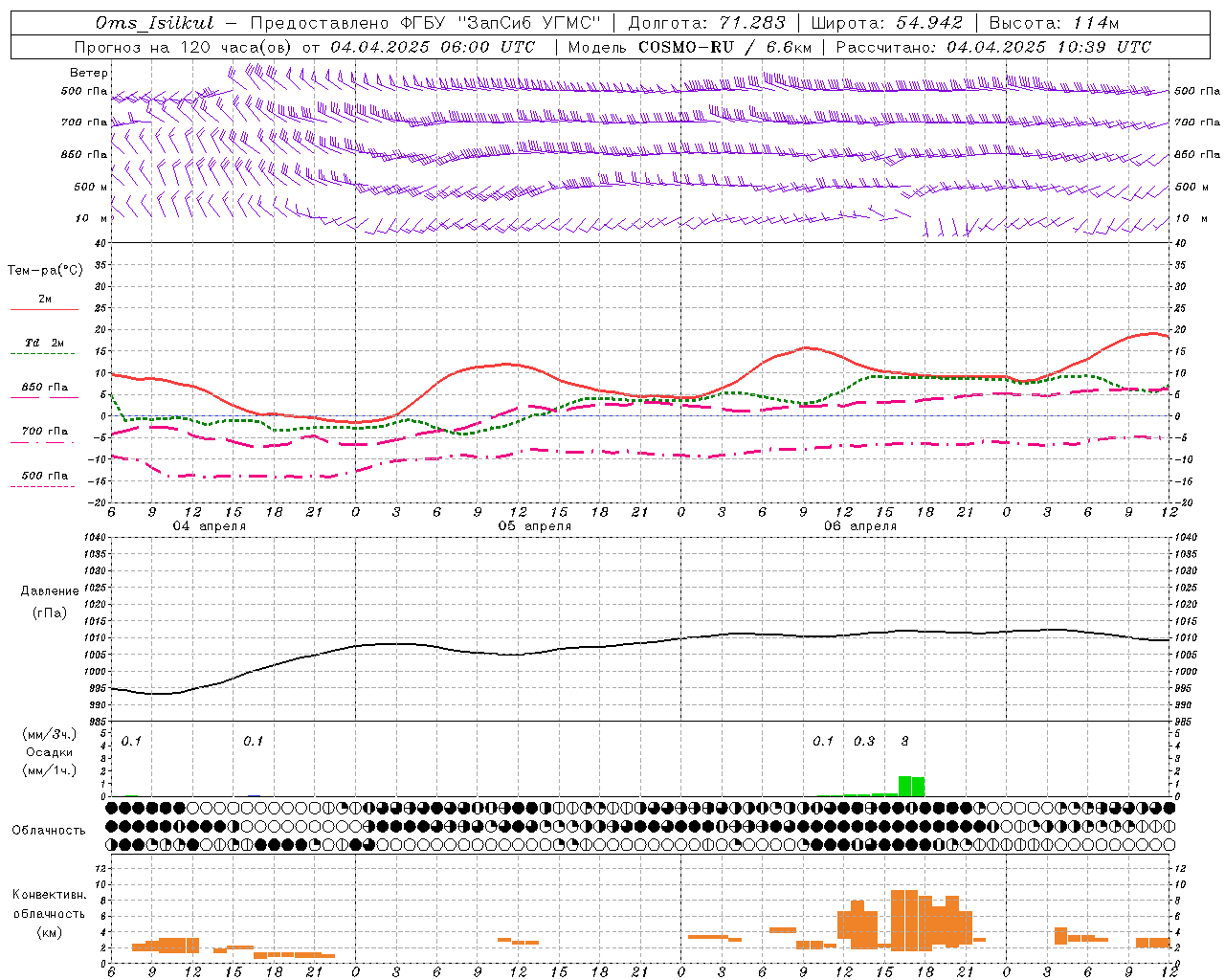1225x980 pixels.
Task: Click the 0.3 precipitation amount value
Action: (864, 742)
